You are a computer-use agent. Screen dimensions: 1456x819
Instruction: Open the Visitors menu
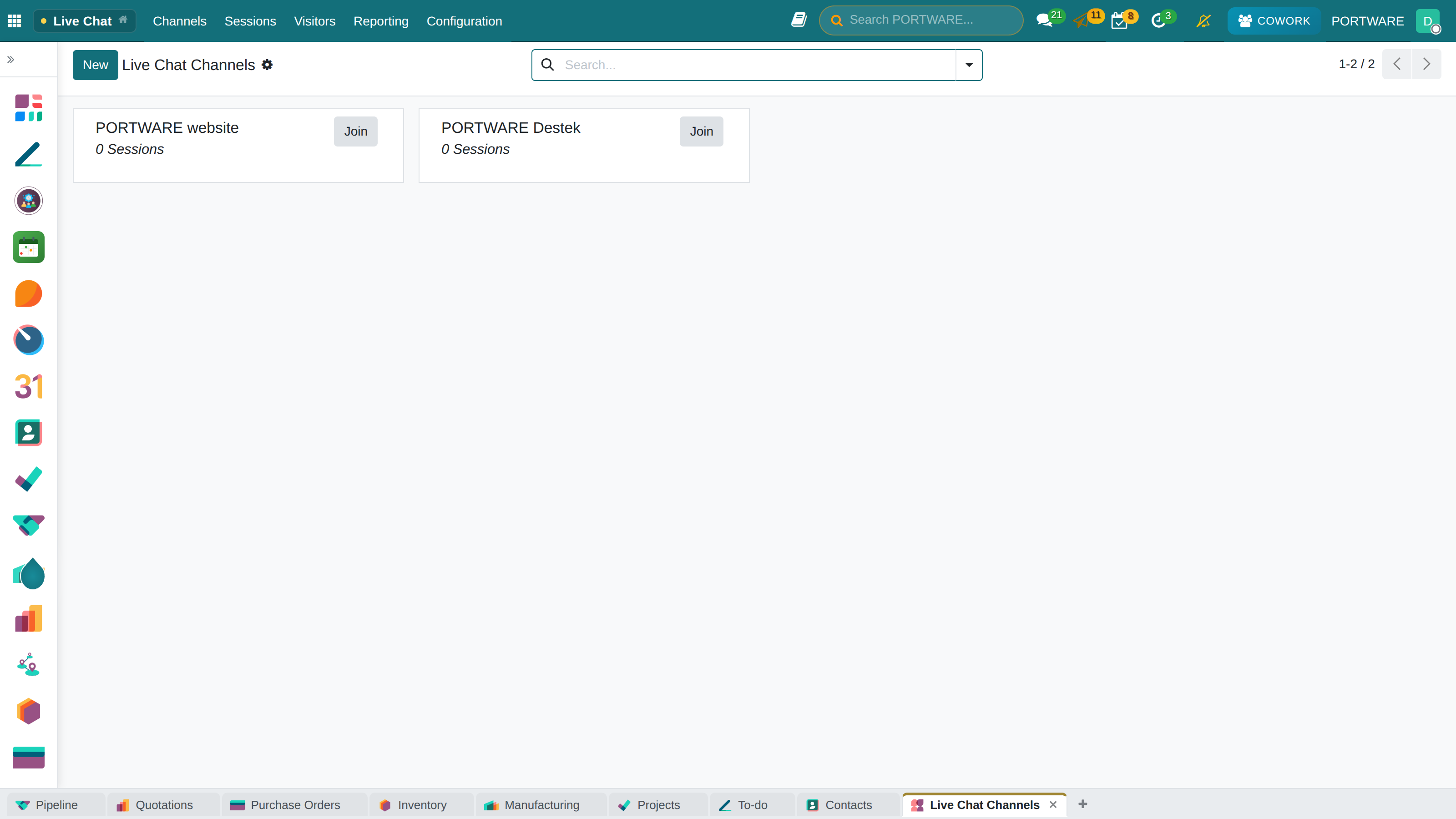[315, 21]
